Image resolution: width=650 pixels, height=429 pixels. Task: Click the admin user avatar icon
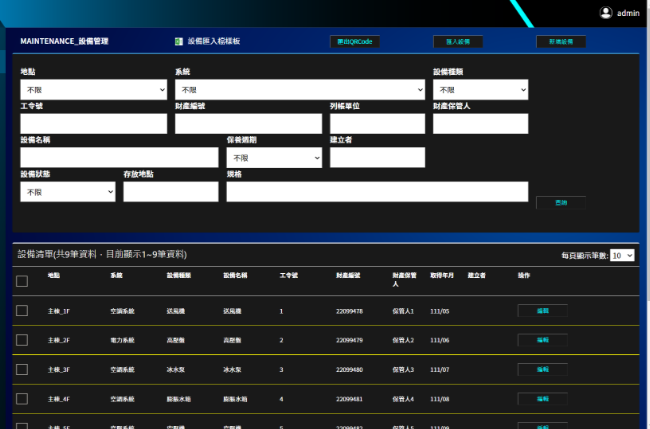coord(606,13)
